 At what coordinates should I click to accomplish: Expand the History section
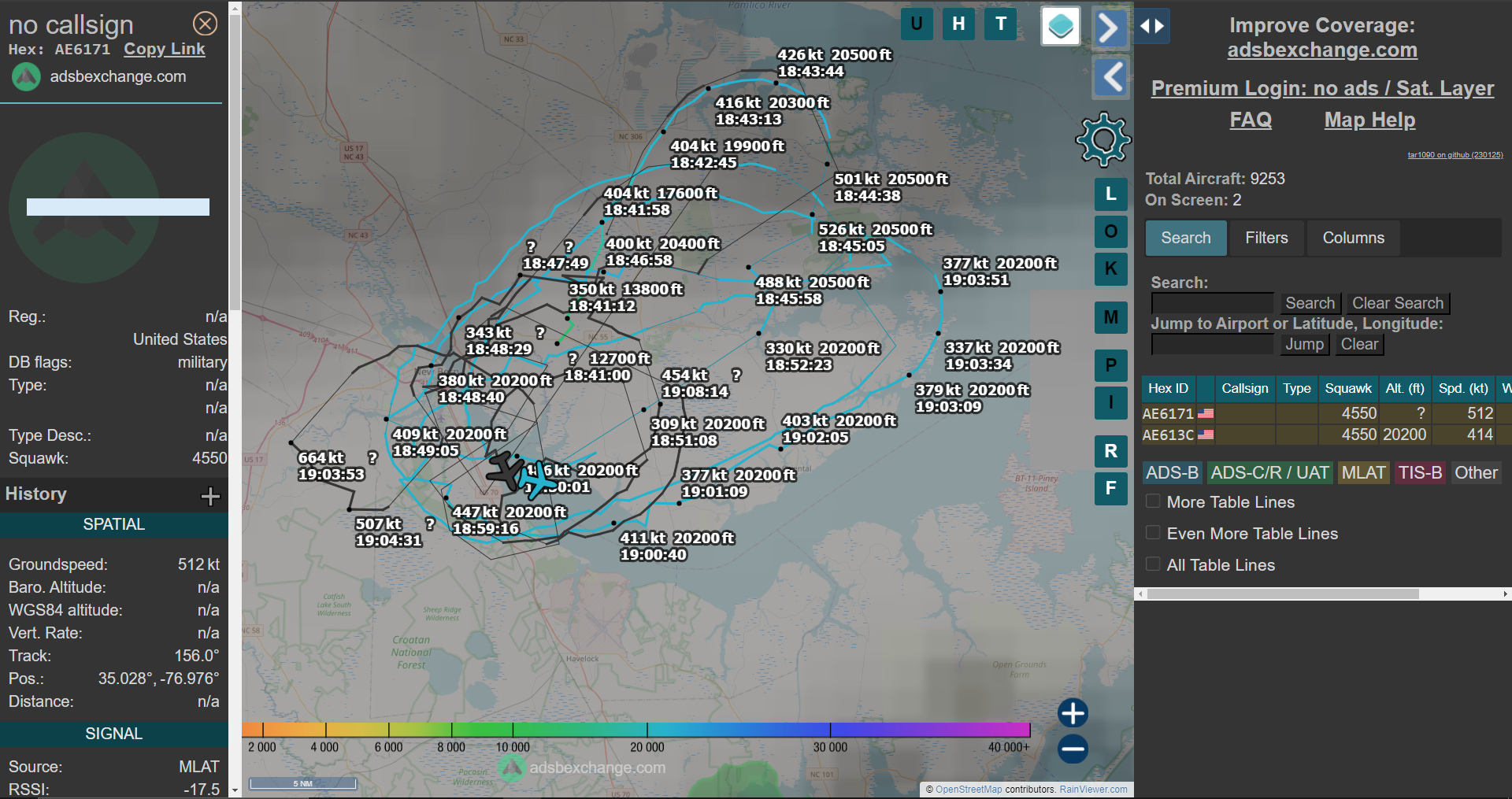pos(210,496)
